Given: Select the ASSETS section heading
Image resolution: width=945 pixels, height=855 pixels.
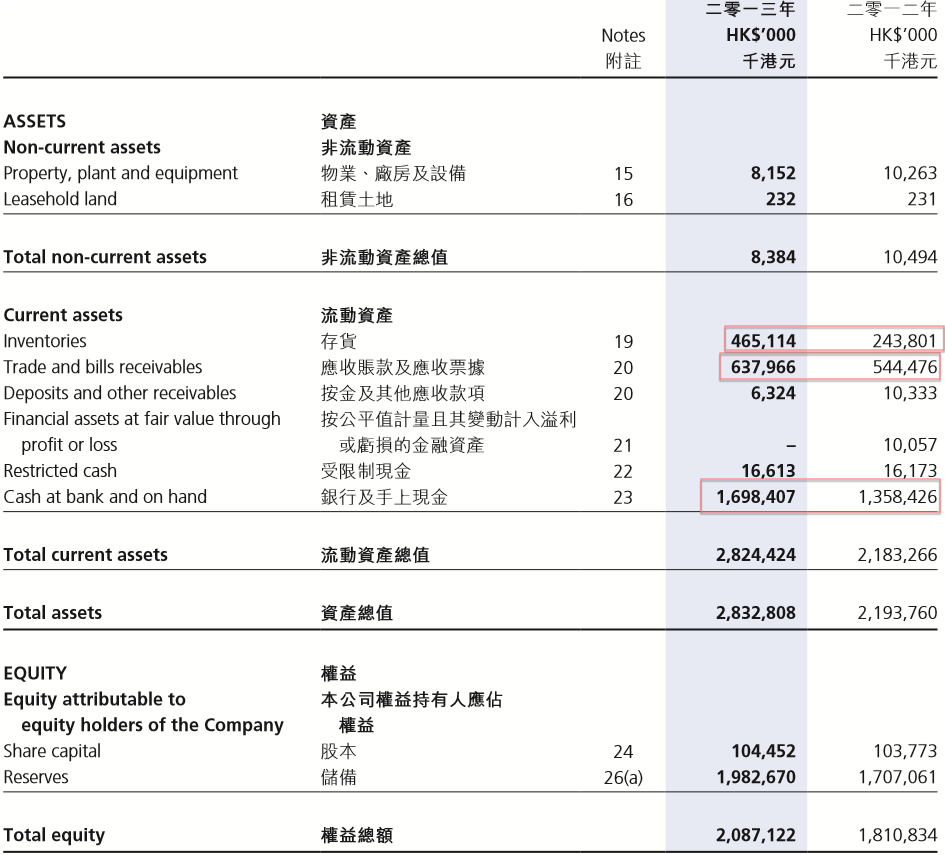Looking at the screenshot, I should (x=35, y=122).
